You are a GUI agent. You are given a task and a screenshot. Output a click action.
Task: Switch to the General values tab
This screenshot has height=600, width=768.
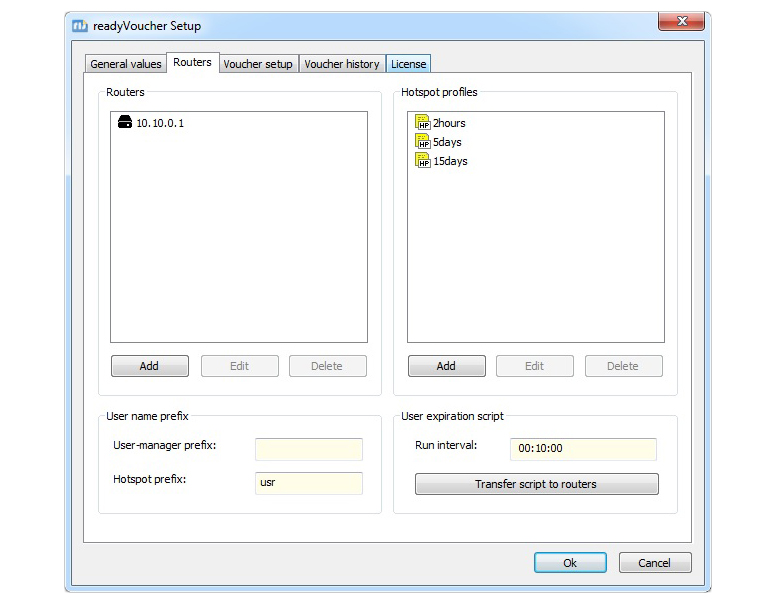pos(125,64)
